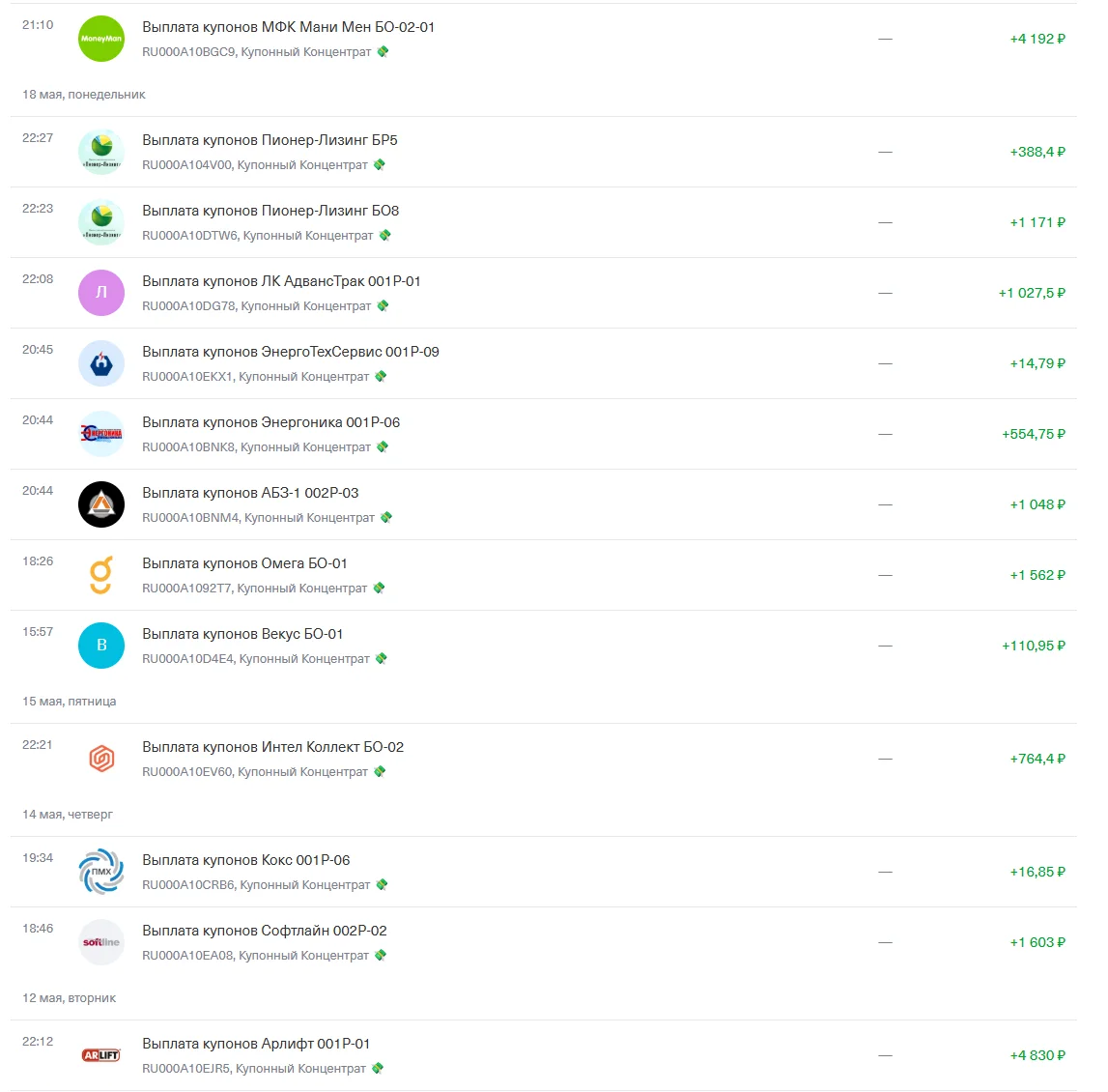Click the MoneyMan green logo icon

pos(101,39)
